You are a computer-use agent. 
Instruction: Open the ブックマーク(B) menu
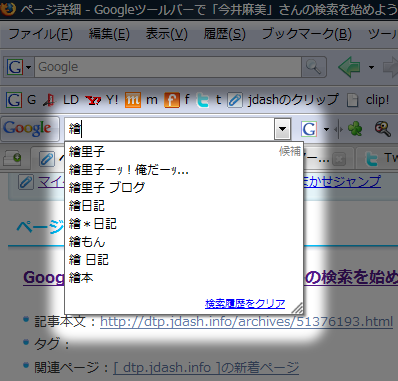coord(307,34)
